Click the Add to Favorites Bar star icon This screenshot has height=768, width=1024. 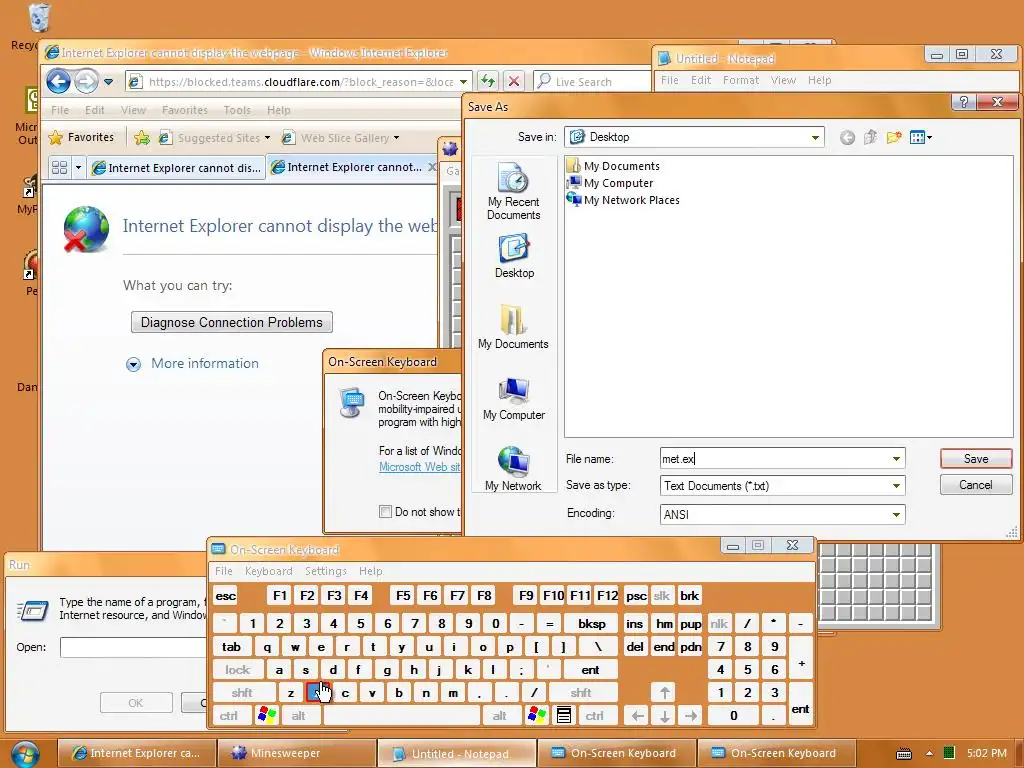click(x=142, y=137)
